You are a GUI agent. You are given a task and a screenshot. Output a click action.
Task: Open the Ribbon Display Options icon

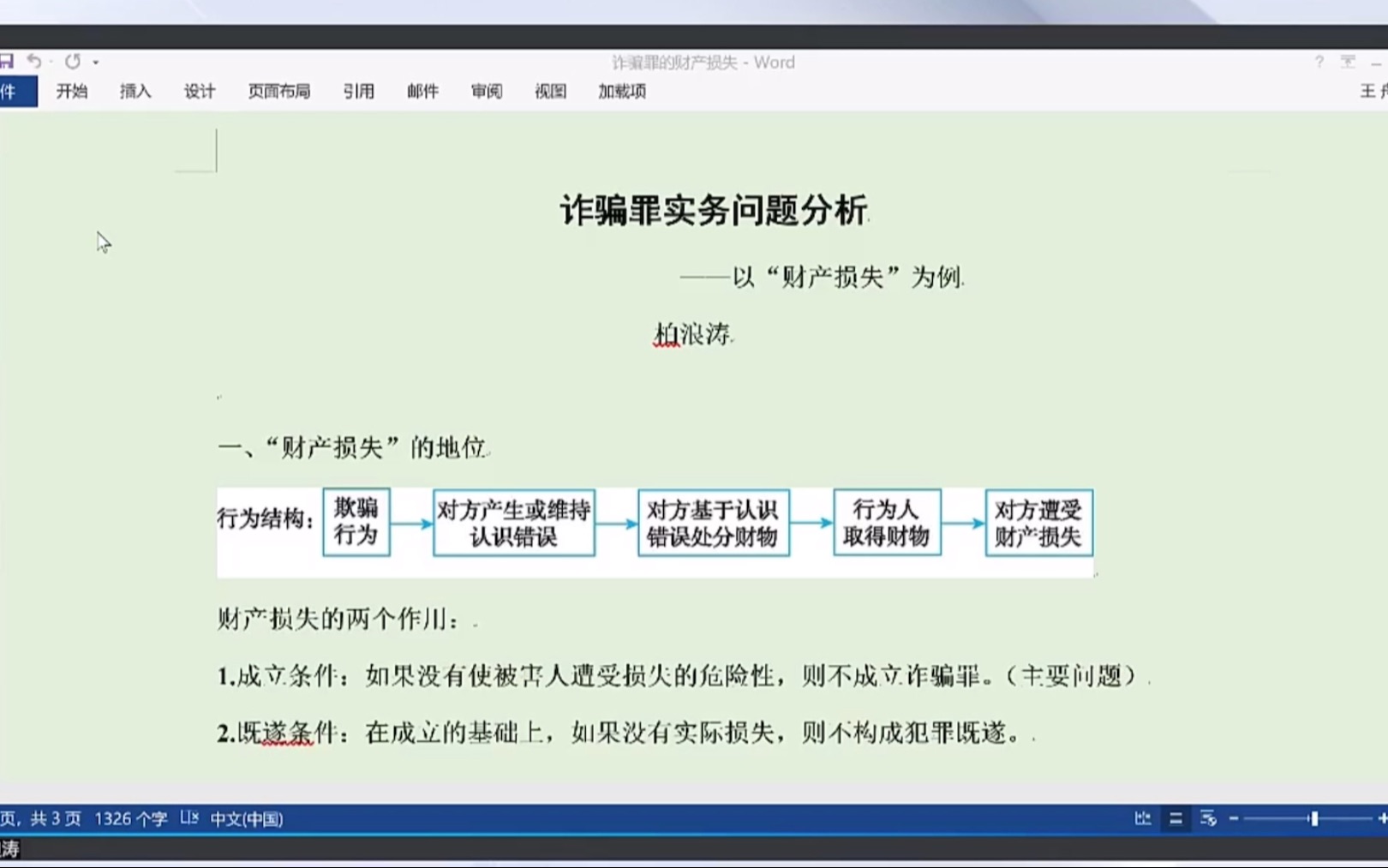pos(1349,62)
